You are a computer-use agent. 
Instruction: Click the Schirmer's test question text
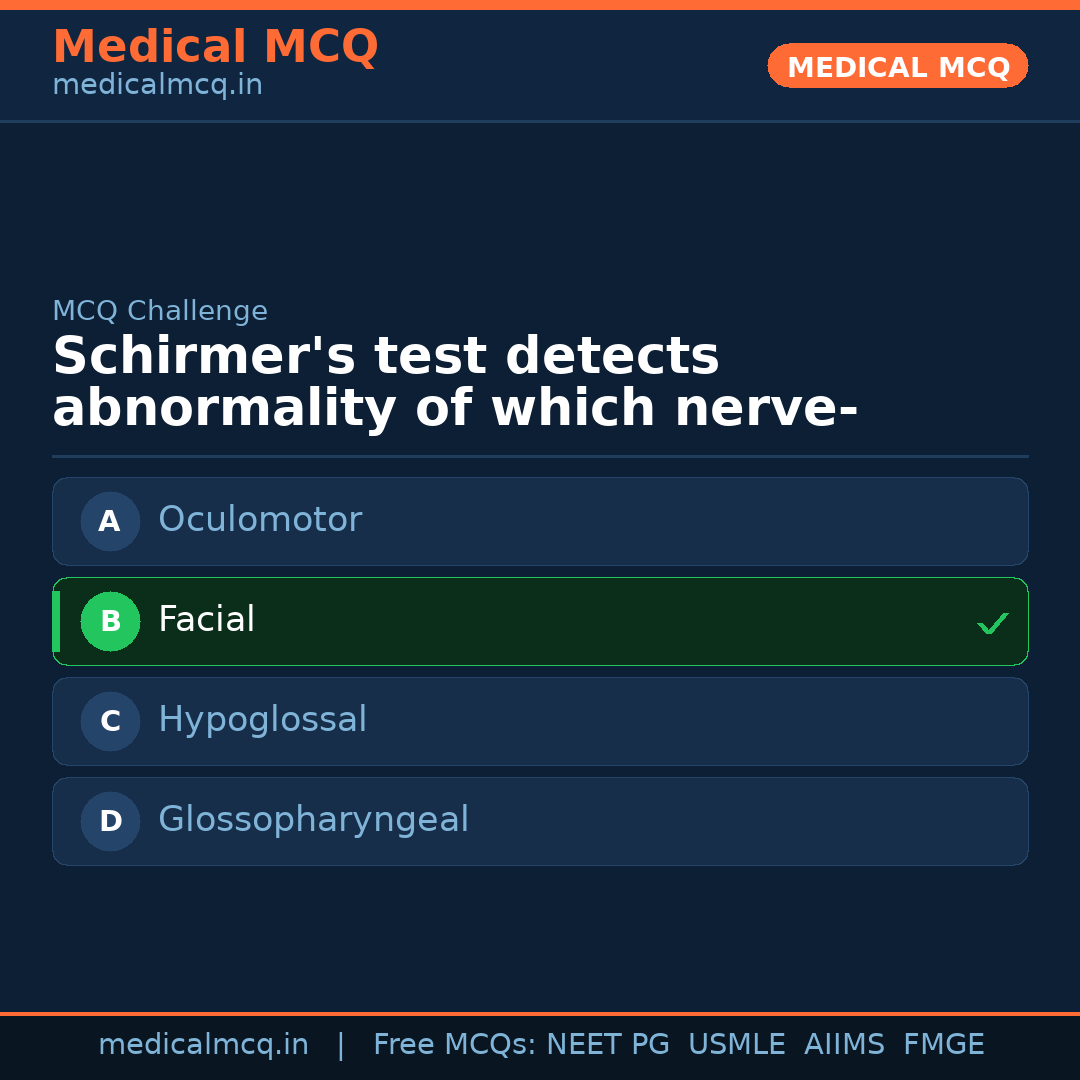[x=455, y=382]
